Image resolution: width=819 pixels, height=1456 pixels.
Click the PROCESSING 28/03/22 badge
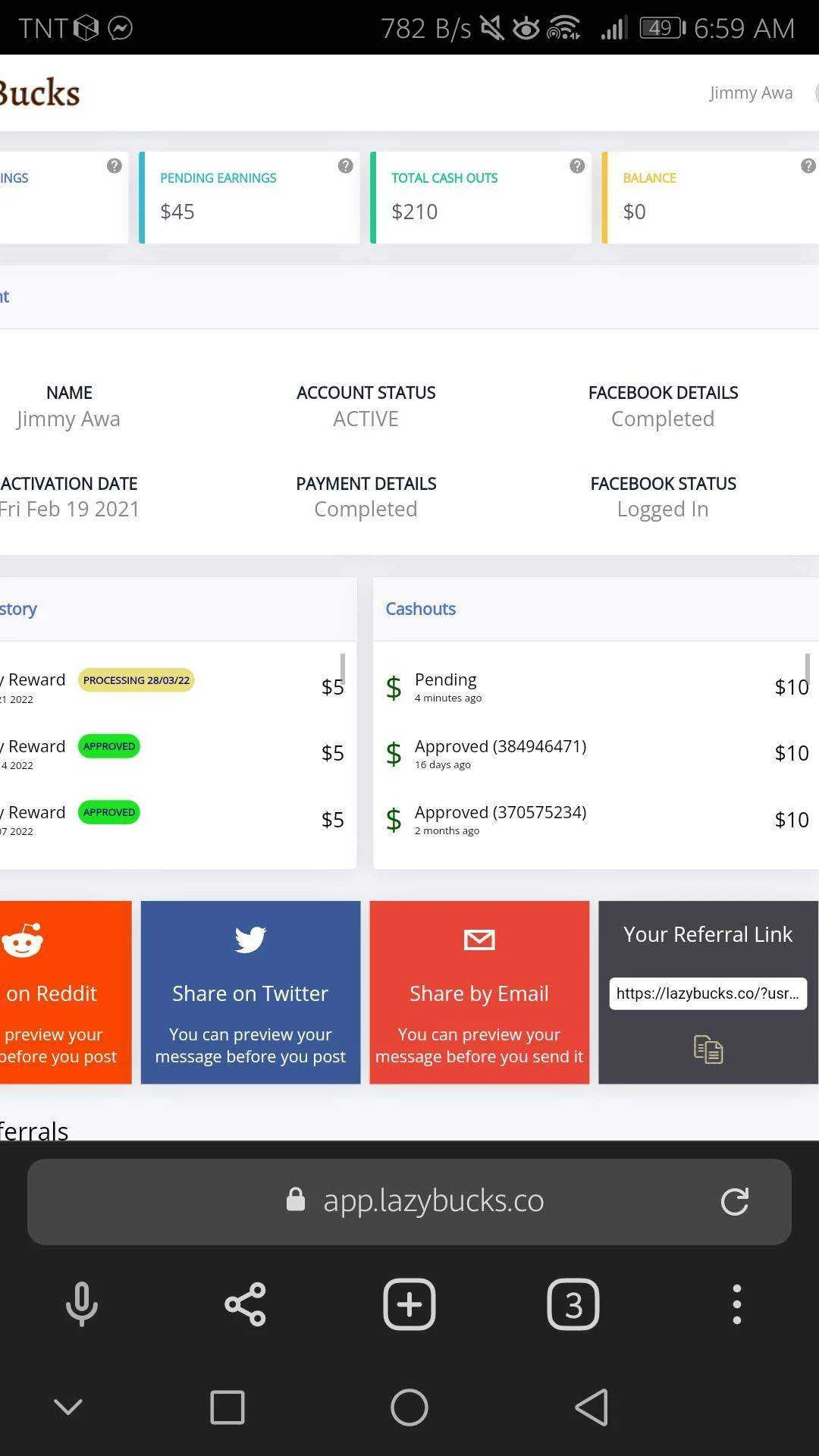pyautogui.click(x=136, y=680)
